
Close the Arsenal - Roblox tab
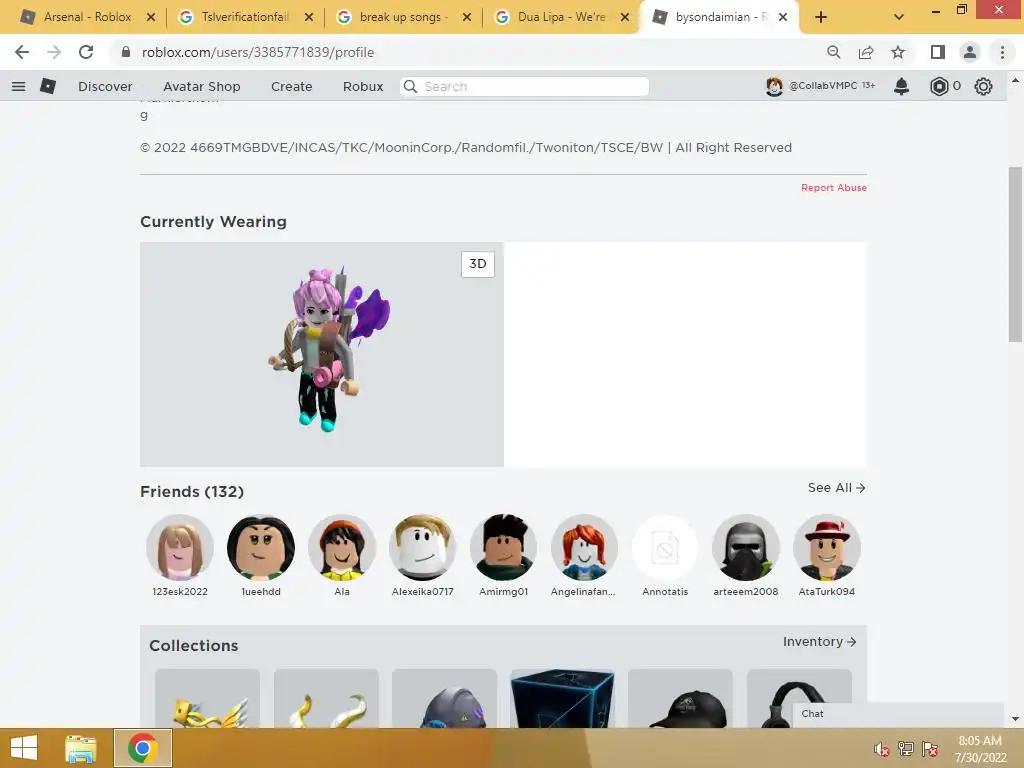point(151,18)
